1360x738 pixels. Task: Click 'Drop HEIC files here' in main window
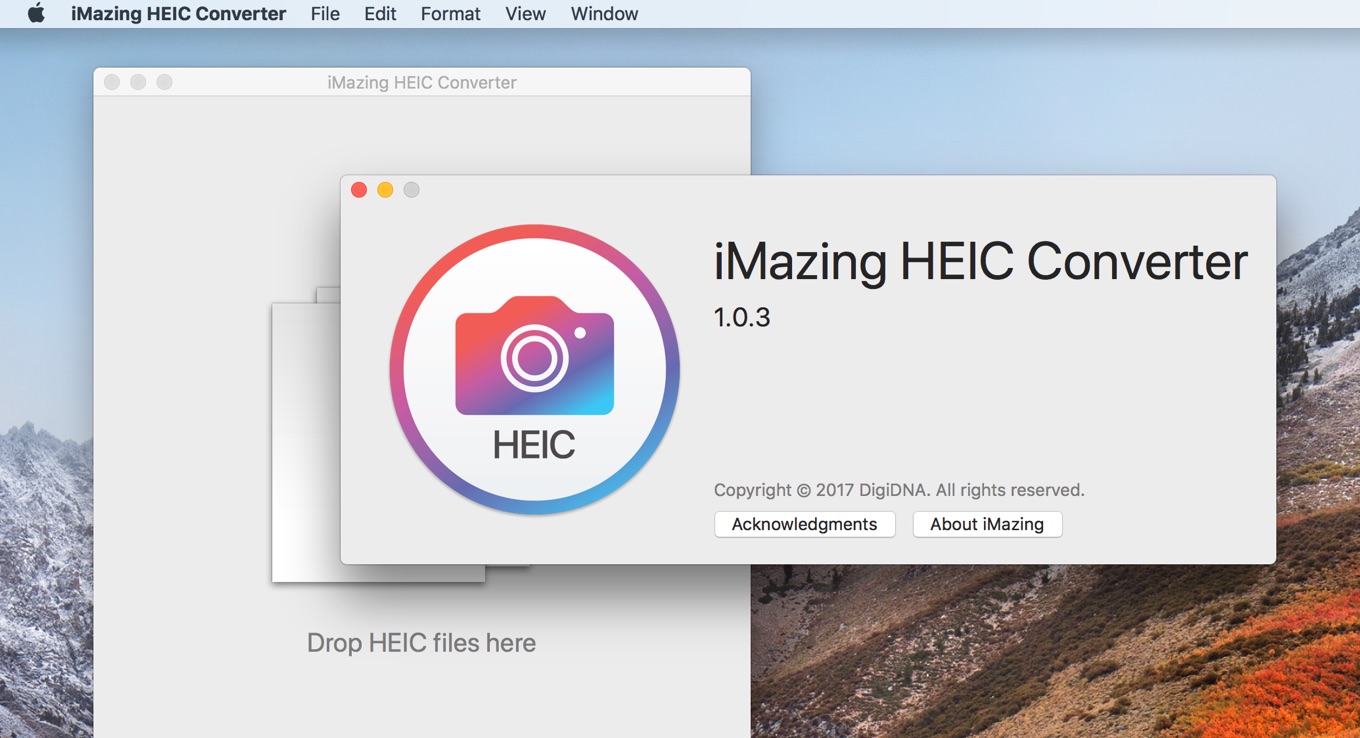[x=421, y=643]
